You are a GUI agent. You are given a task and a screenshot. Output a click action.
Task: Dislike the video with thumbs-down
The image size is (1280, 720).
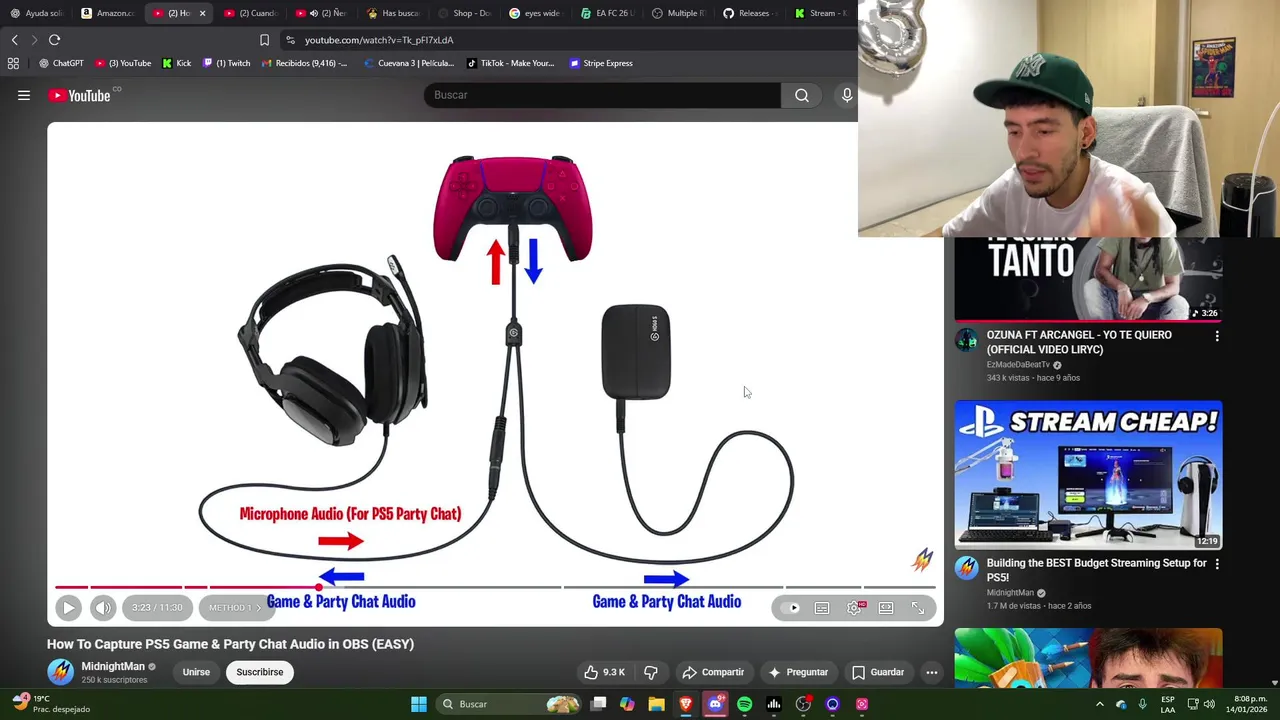(x=650, y=672)
